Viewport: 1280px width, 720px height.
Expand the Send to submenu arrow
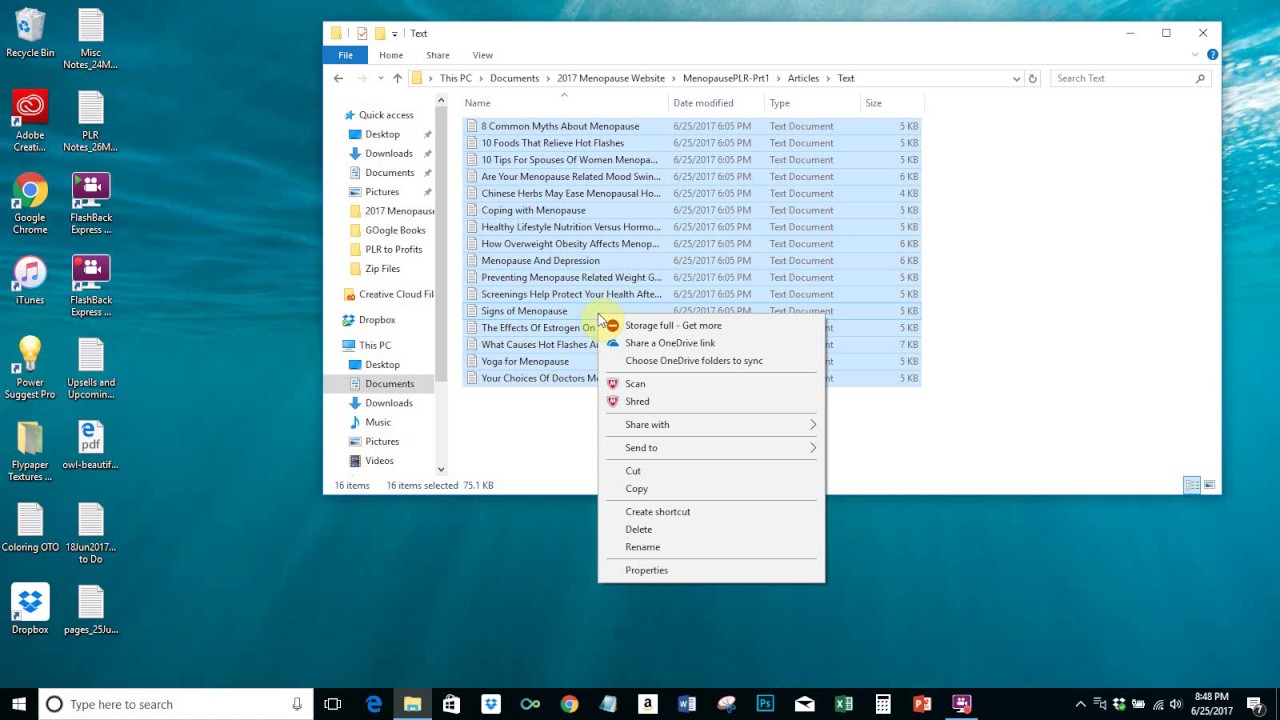tap(813, 448)
